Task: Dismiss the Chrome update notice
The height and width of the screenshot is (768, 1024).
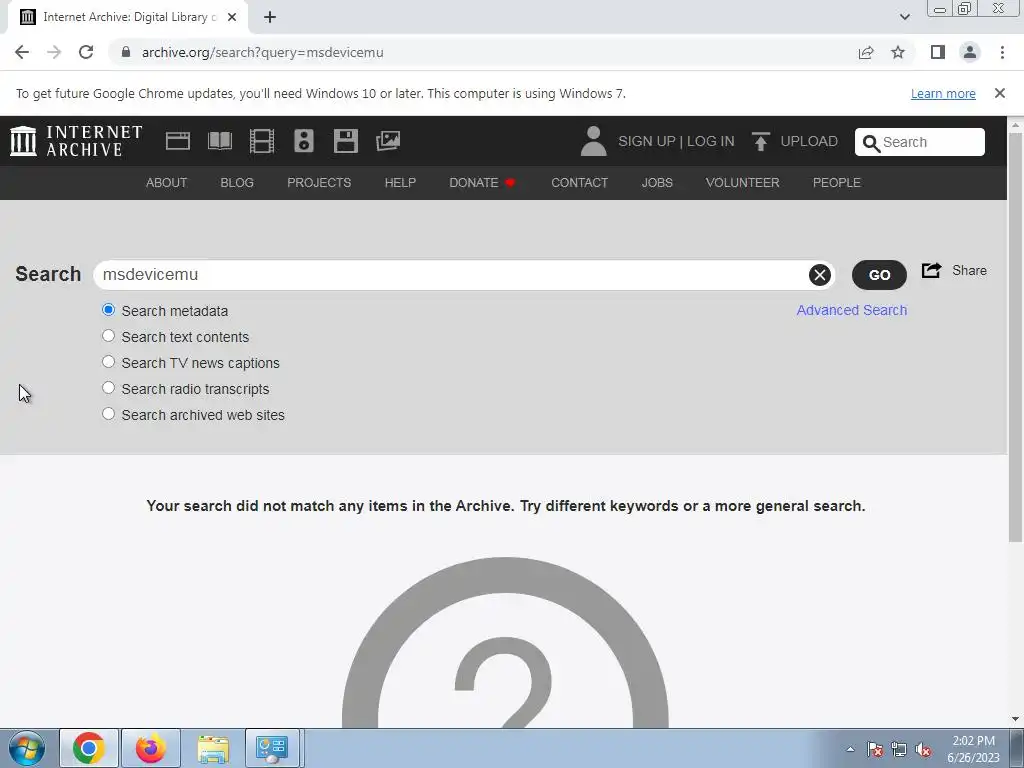Action: tap(1000, 93)
